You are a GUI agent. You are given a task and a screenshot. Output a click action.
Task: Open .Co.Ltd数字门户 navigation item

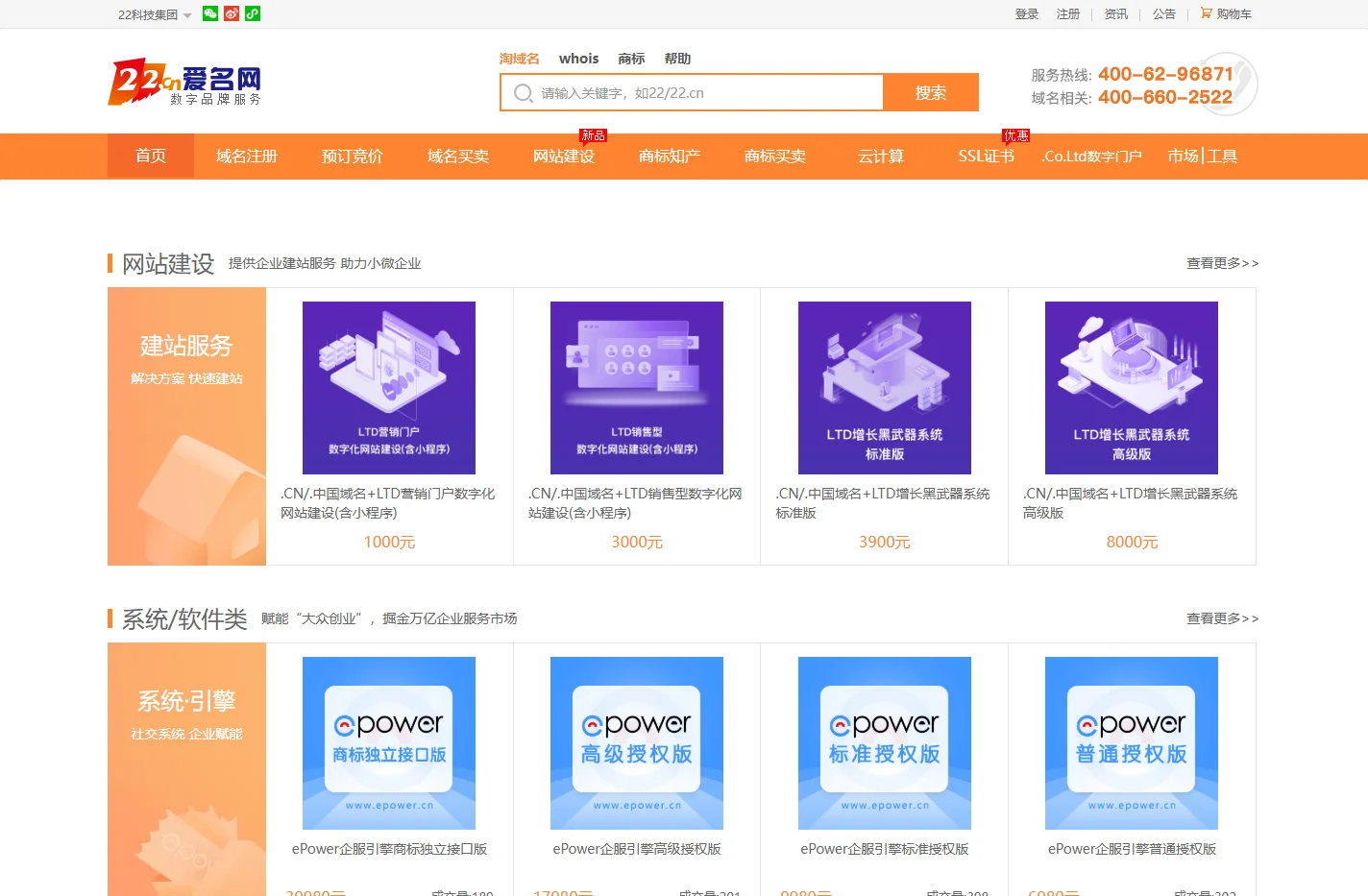pos(1092,156)
